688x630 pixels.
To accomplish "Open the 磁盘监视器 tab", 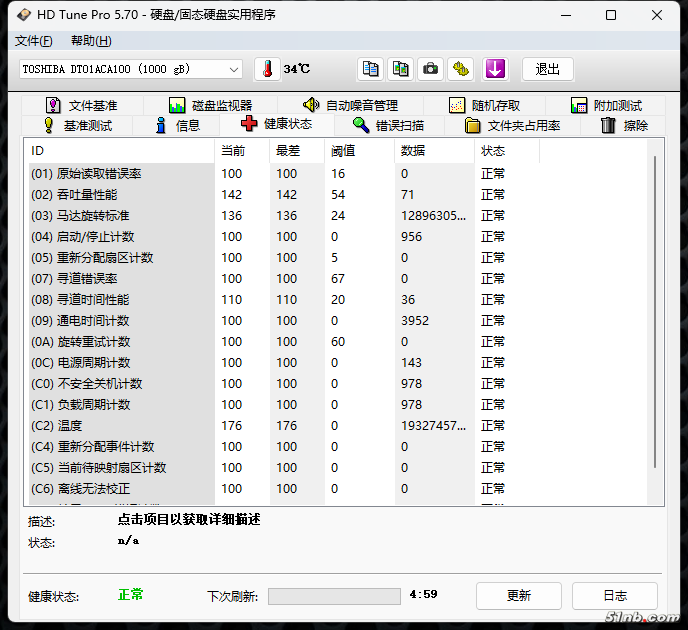I will [210, 105].
